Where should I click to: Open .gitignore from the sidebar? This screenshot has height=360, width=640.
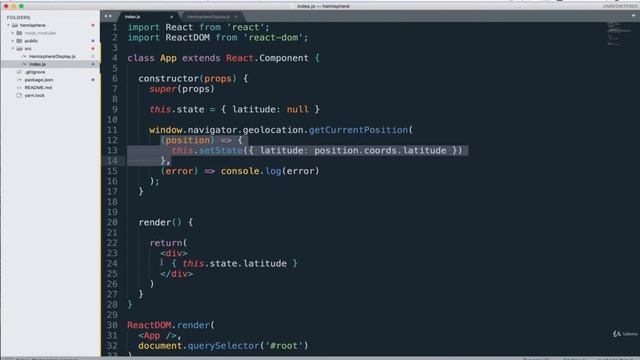click(35, 72)
